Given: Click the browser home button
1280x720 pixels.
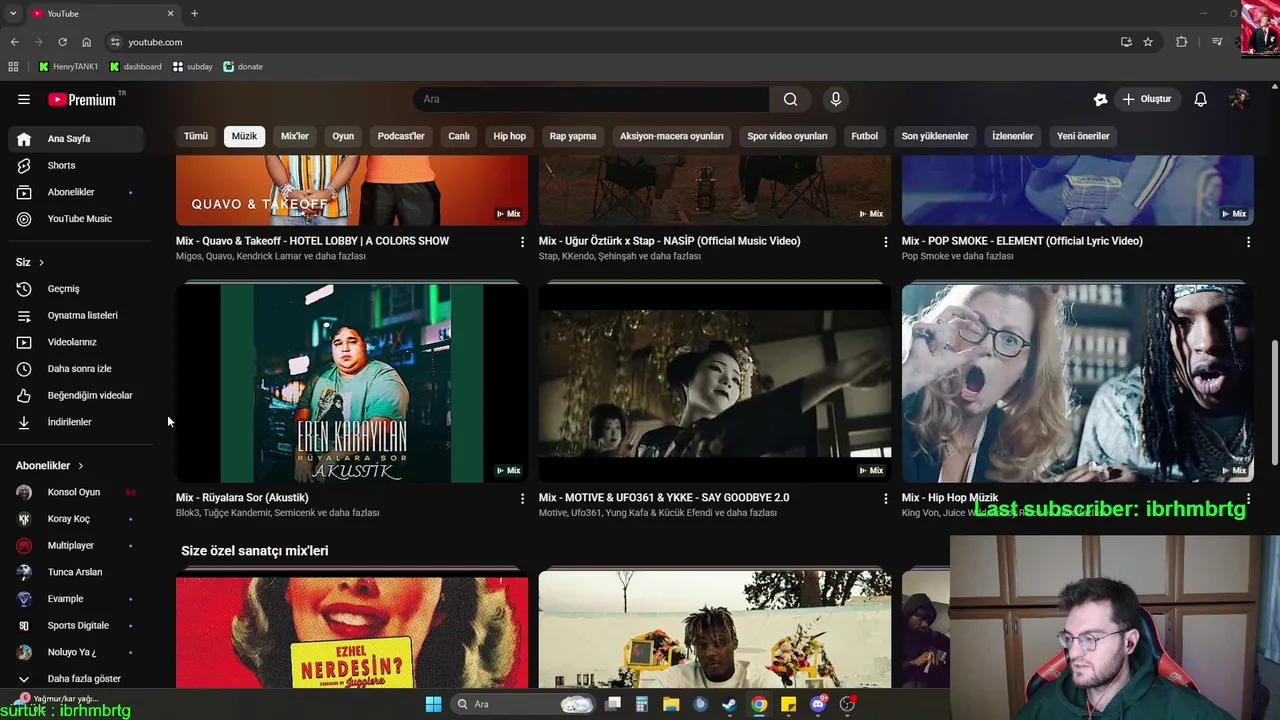Looking at the screenshot, I should (x=87, y=42).
